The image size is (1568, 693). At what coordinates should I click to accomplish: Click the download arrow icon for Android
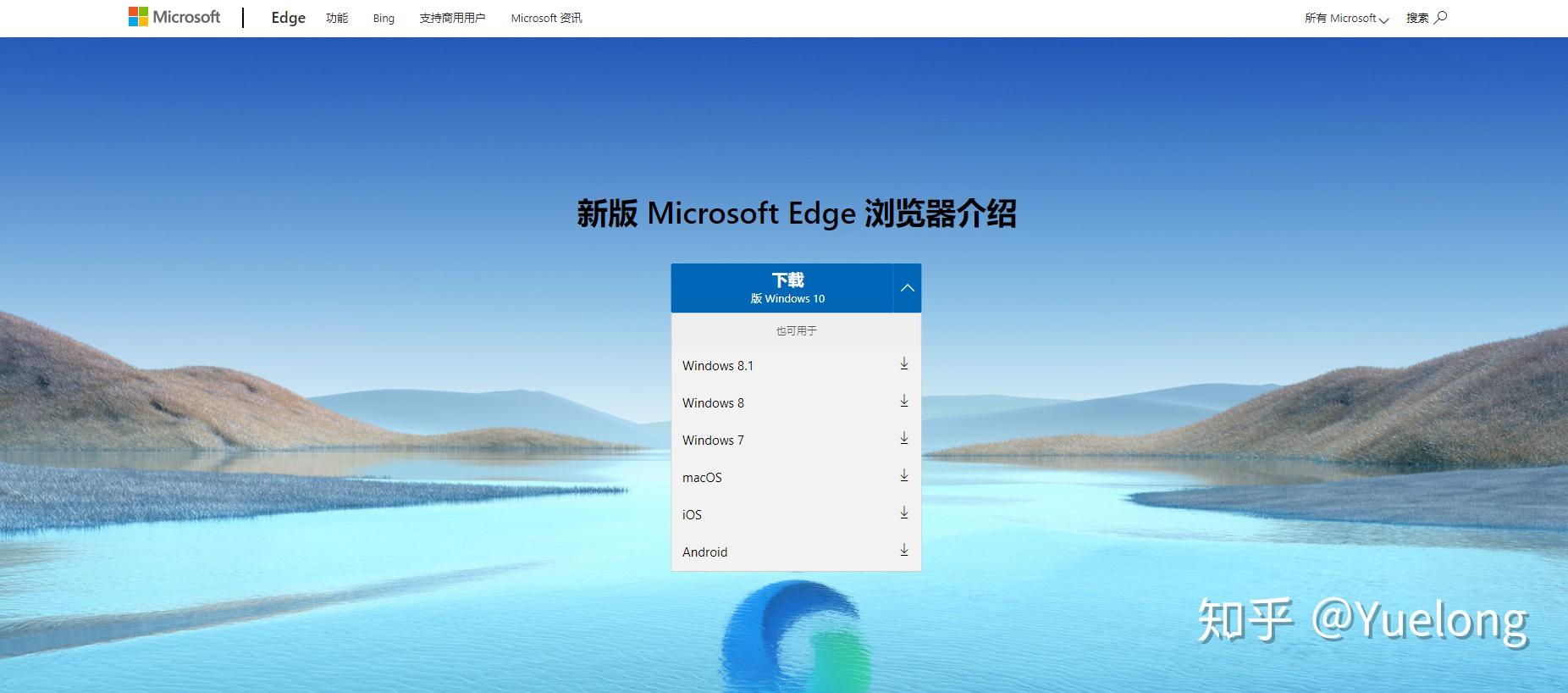[x=903, y=550]
